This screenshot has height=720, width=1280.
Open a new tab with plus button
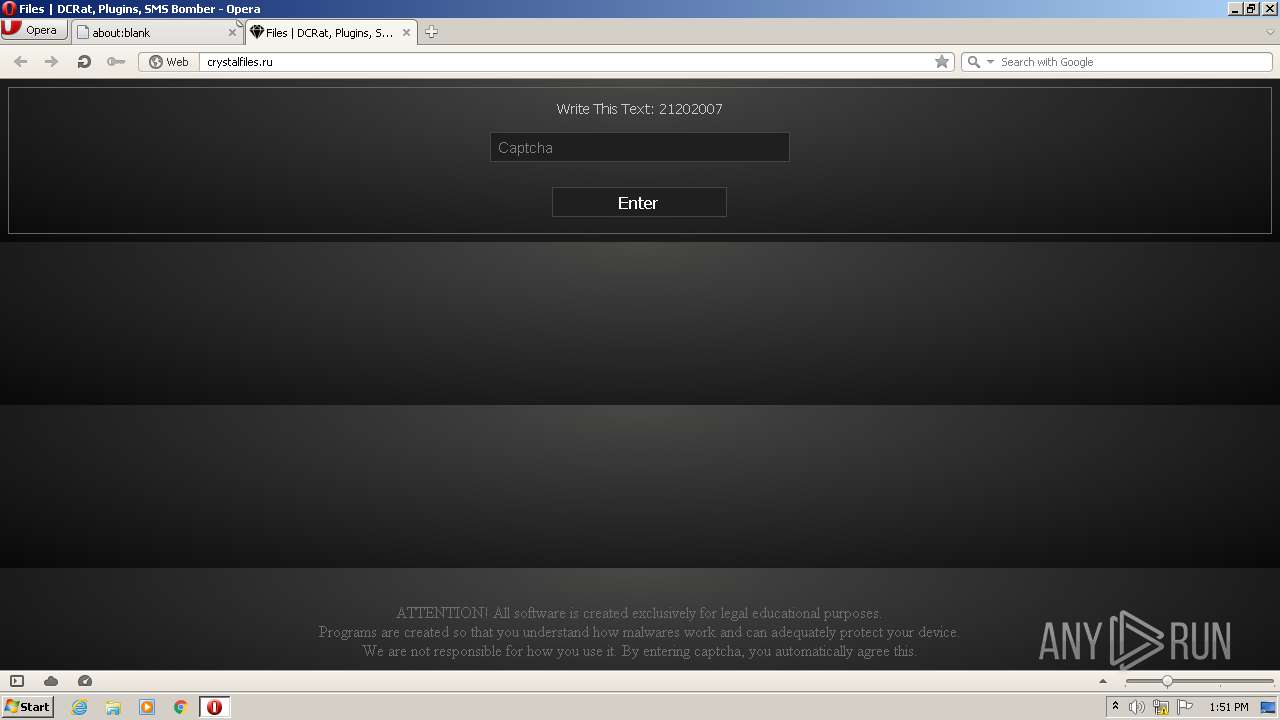pos(431,32)
